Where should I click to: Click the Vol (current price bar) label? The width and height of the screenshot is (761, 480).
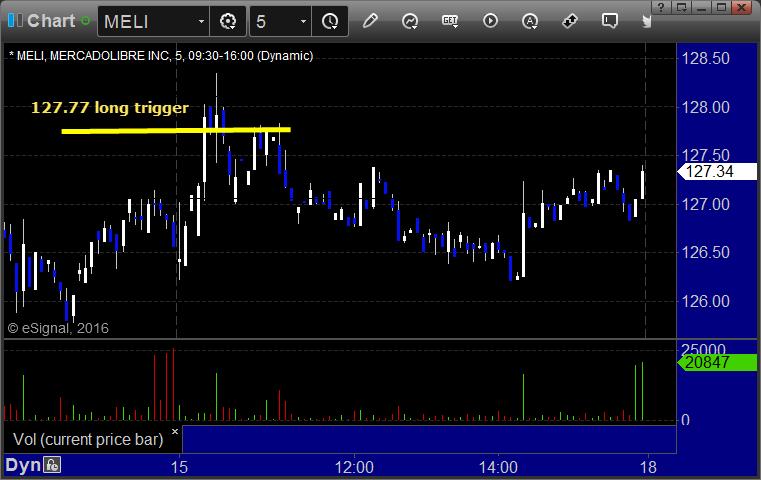point(88,440)
